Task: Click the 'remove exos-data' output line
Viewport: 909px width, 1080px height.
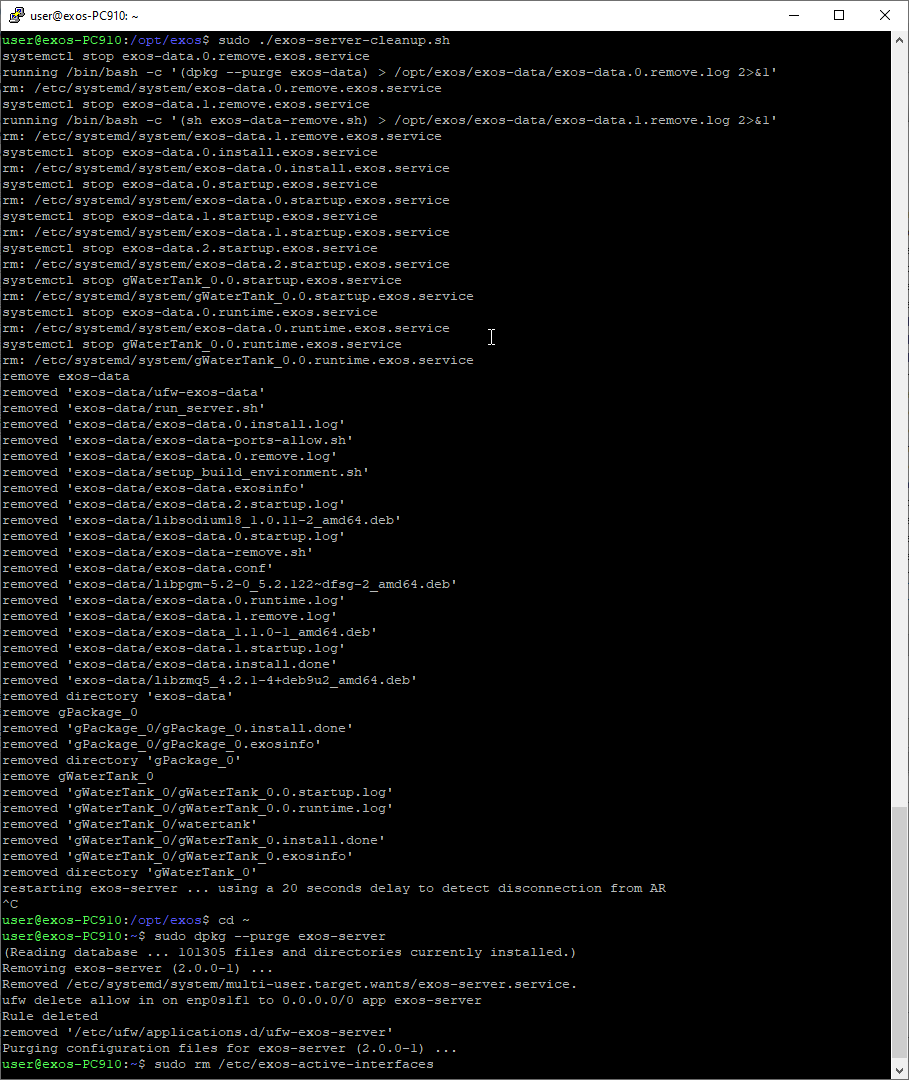Action: (66, 376)
